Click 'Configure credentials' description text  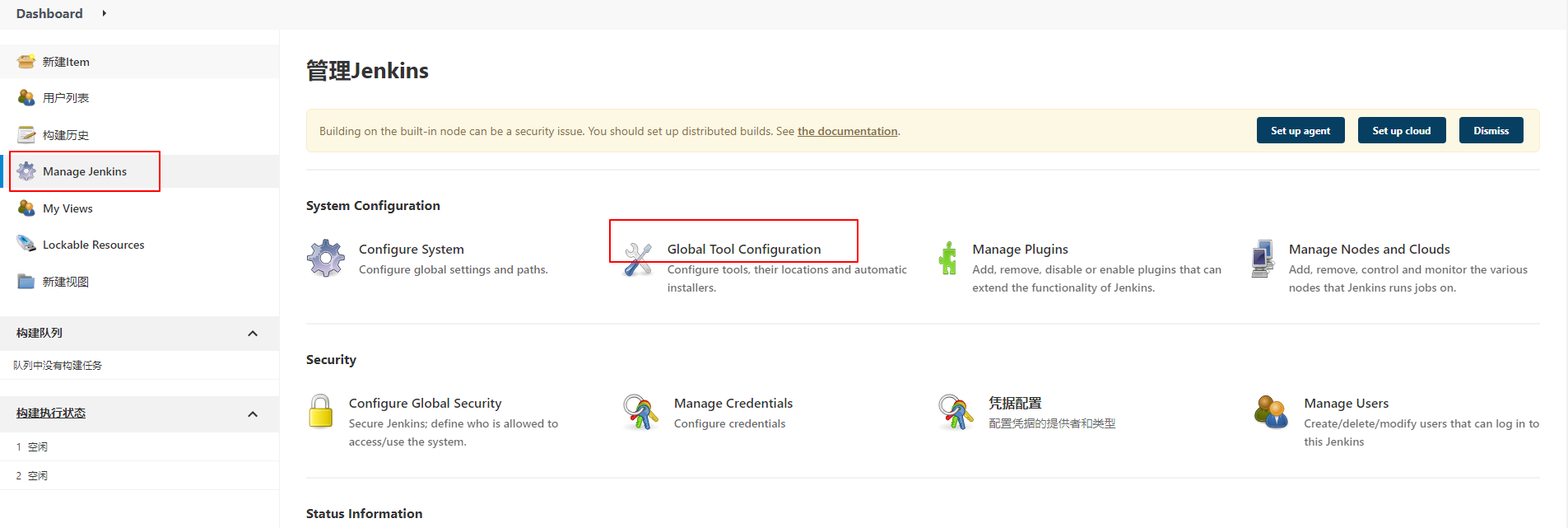click(x=730, y=423)
